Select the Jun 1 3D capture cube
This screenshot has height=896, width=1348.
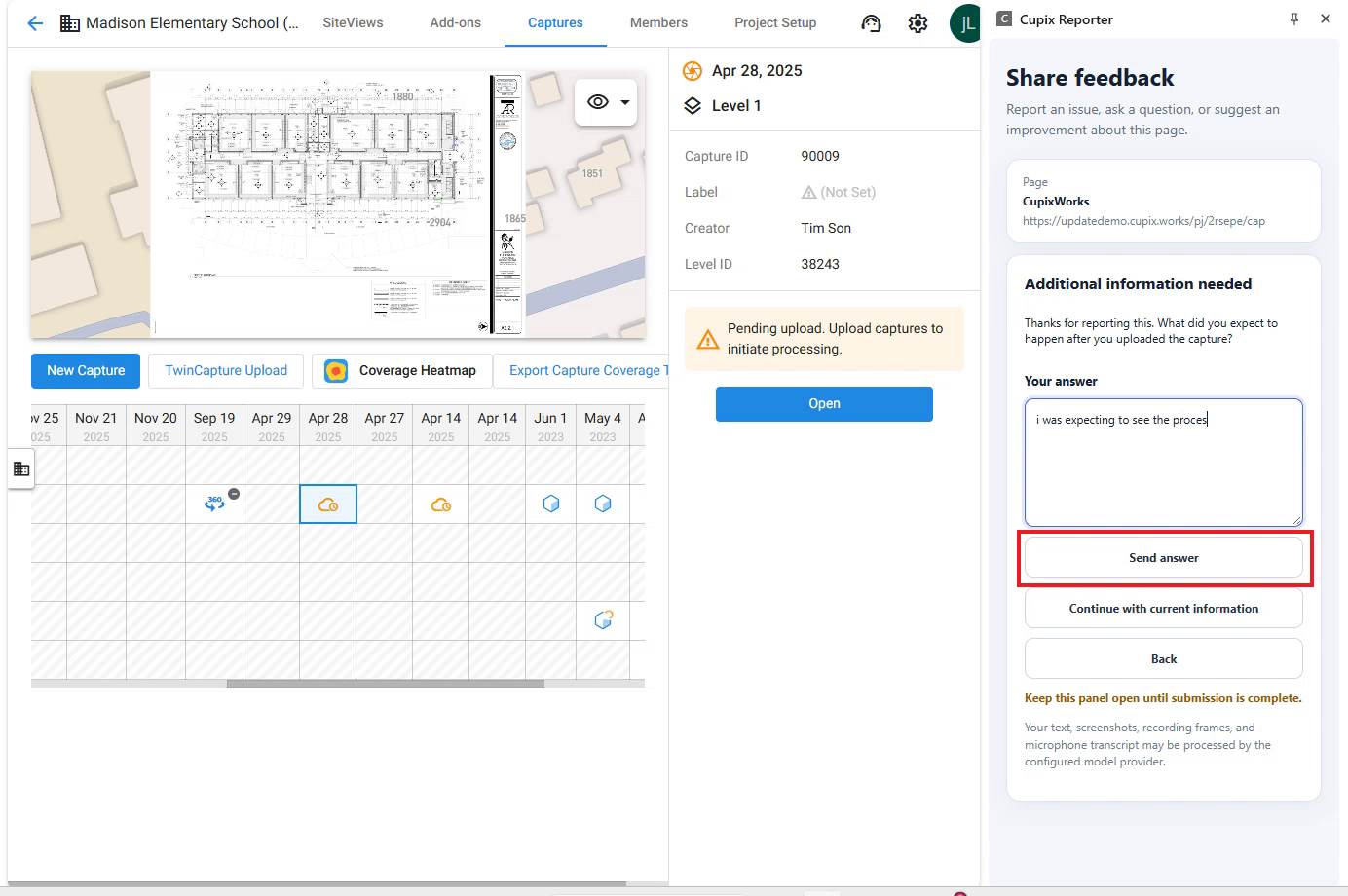pos(551,504)
